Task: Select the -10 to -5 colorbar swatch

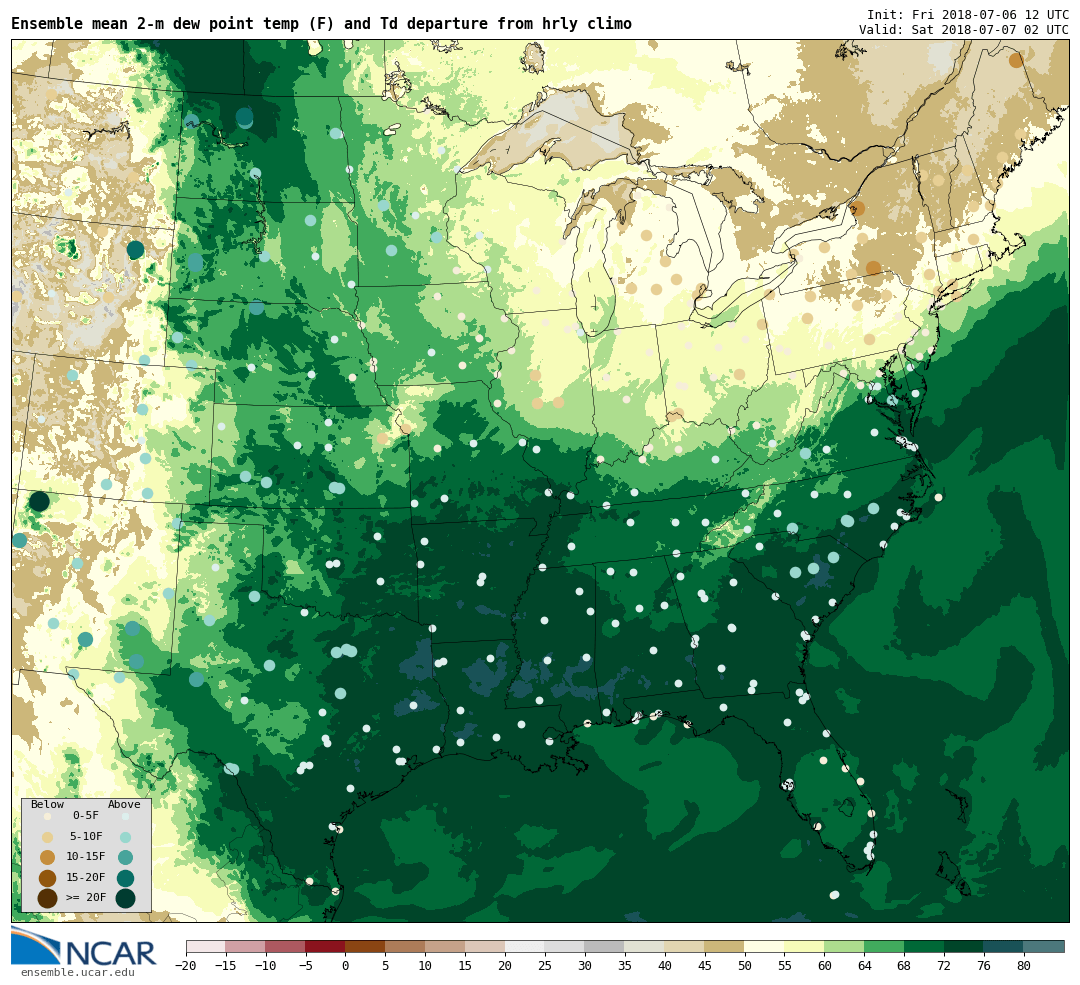Action: 285,946
